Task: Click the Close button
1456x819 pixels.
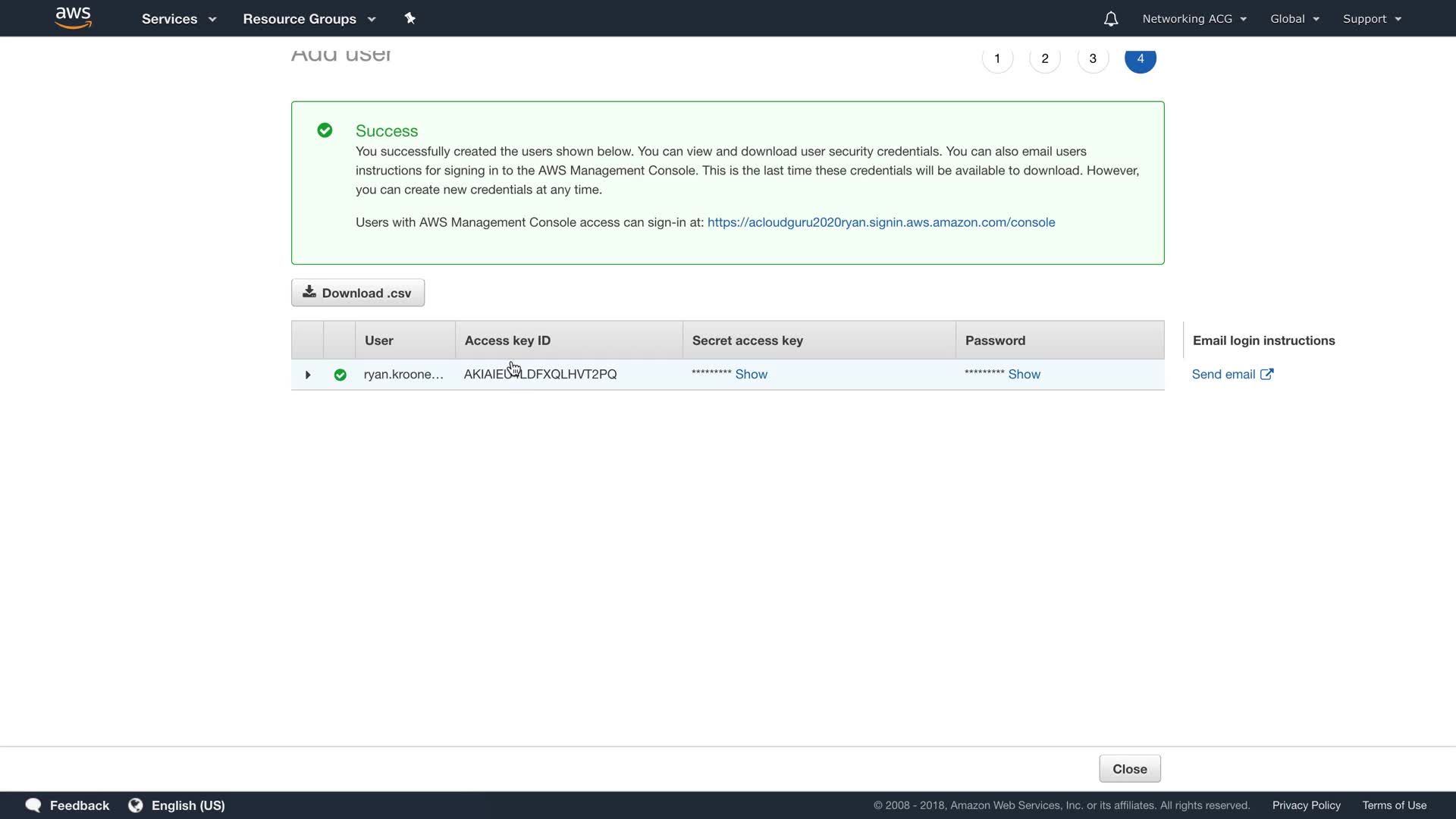Action: tap(1129, 769)
